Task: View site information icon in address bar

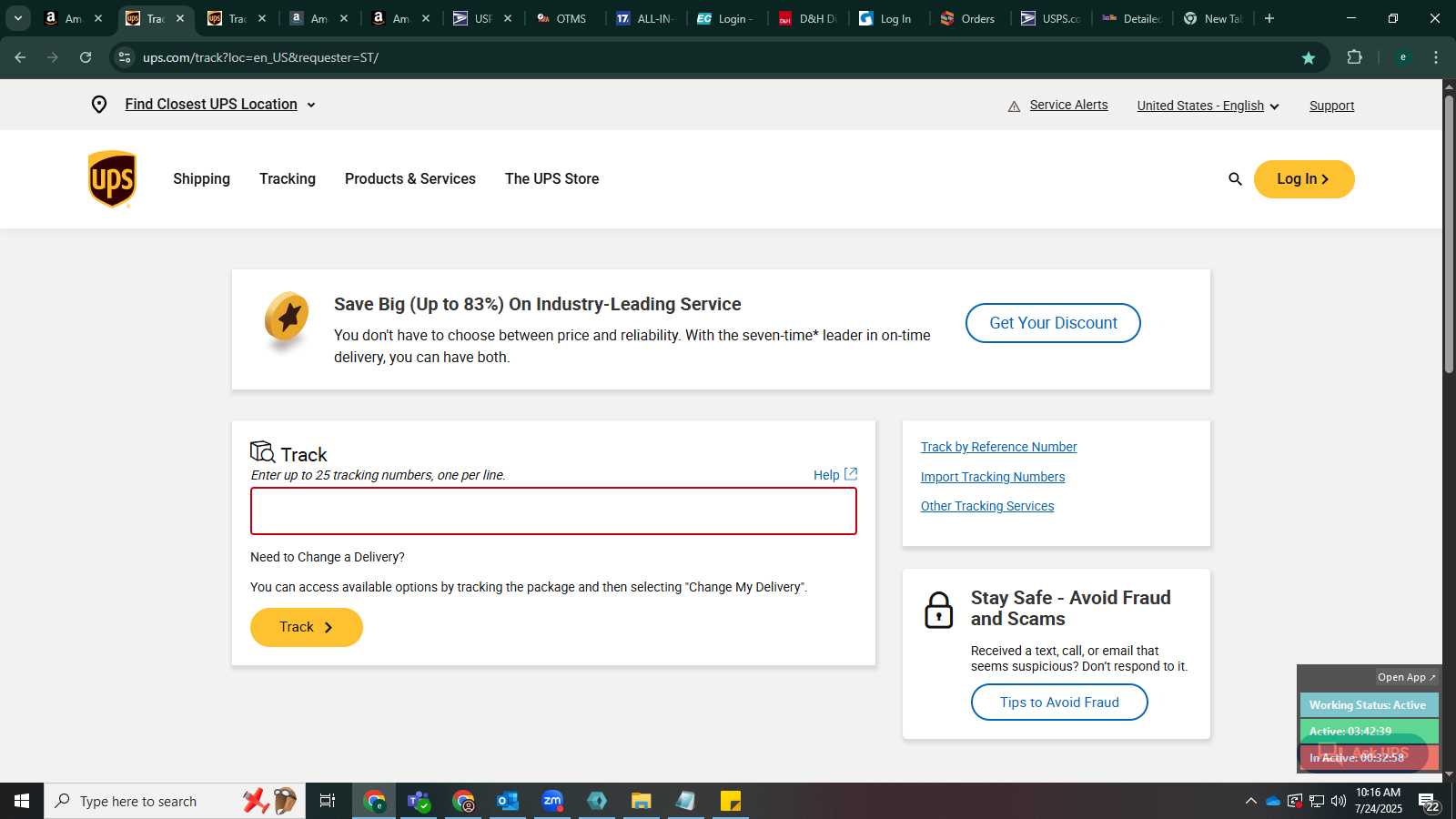Action: [x=125, y=57]
